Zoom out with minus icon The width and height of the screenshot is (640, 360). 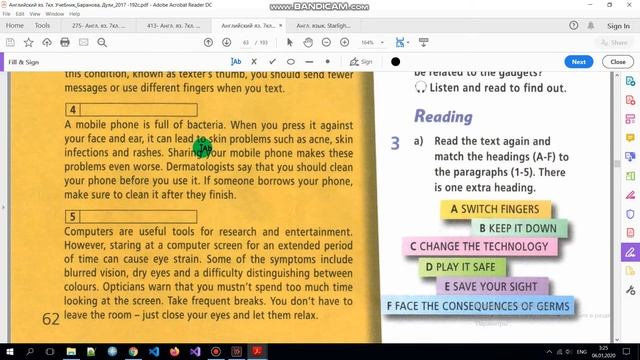click(x=326, y=42)
